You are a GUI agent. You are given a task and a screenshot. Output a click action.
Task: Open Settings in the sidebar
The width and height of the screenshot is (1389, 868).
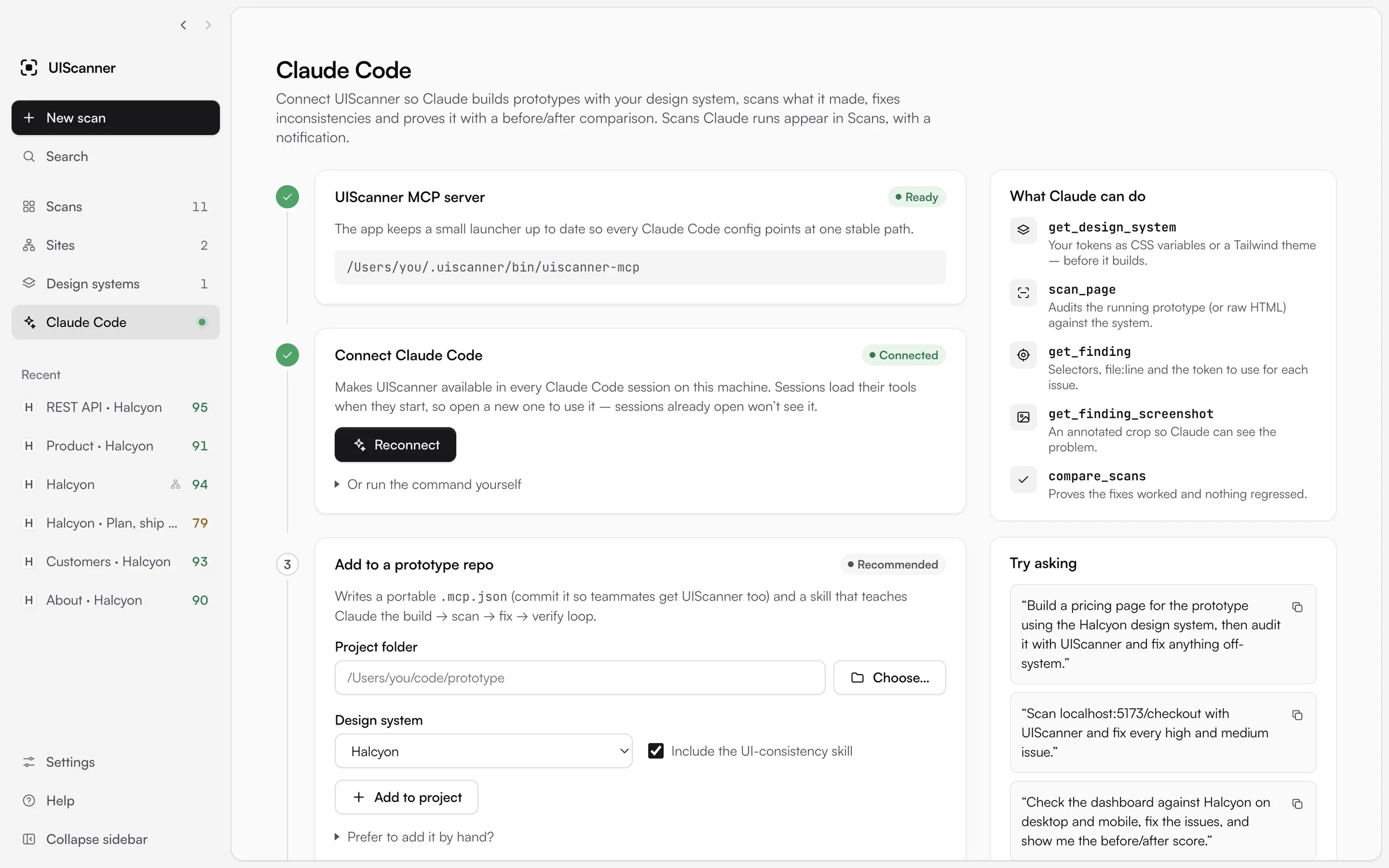[x=115, y=762]
